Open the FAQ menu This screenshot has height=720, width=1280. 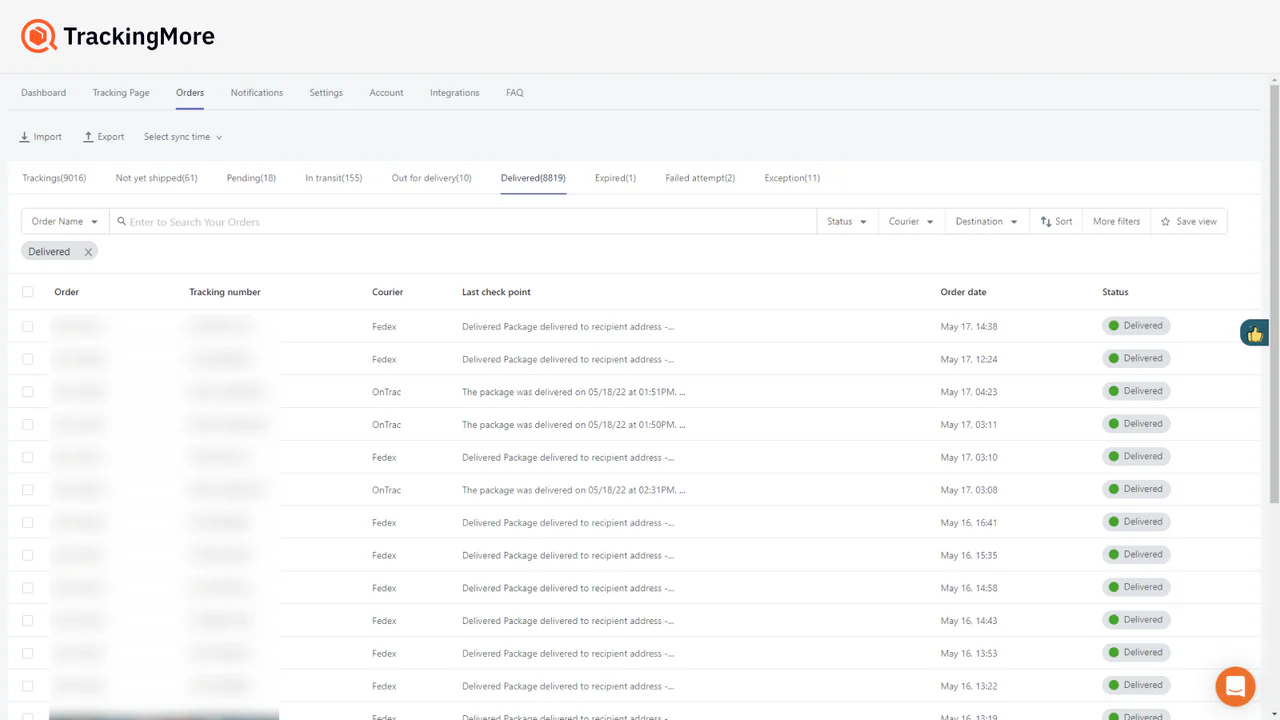(514, 93)
